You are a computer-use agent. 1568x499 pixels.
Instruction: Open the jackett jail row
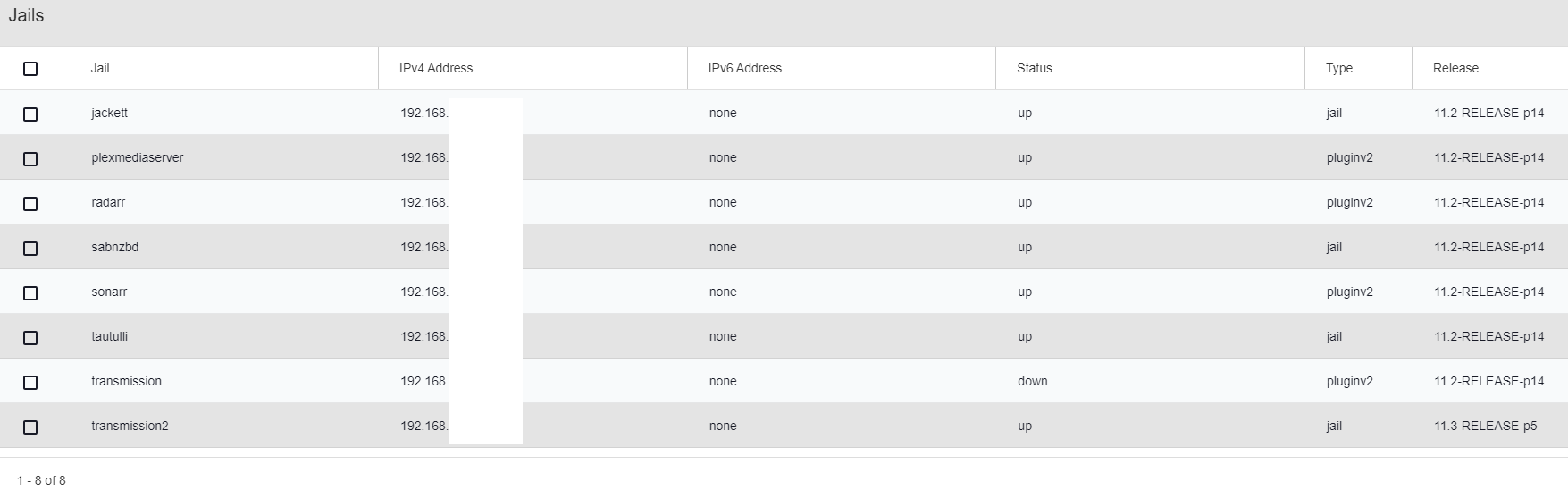coord(109,113)
